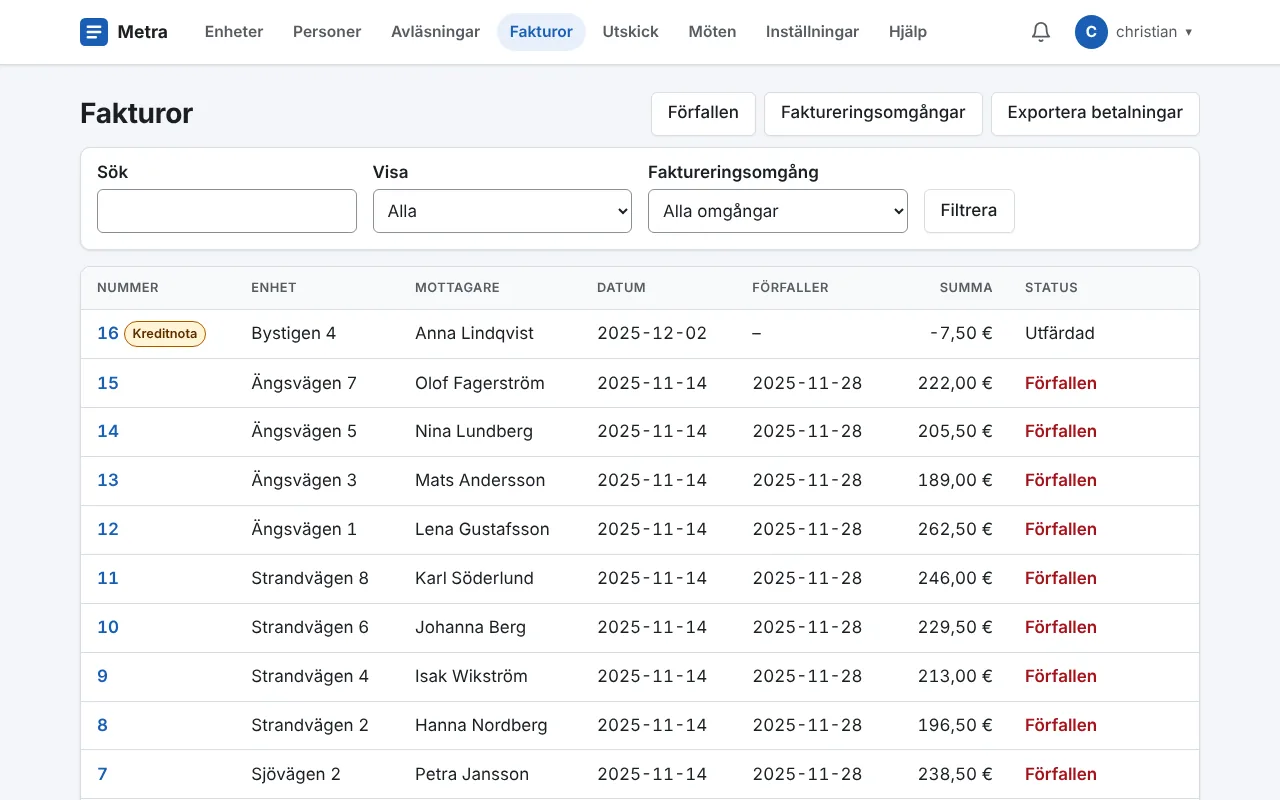Select the recipient Olof Fagerström
The width and height of the screenshot is (1280, 800).
(480, 383)
